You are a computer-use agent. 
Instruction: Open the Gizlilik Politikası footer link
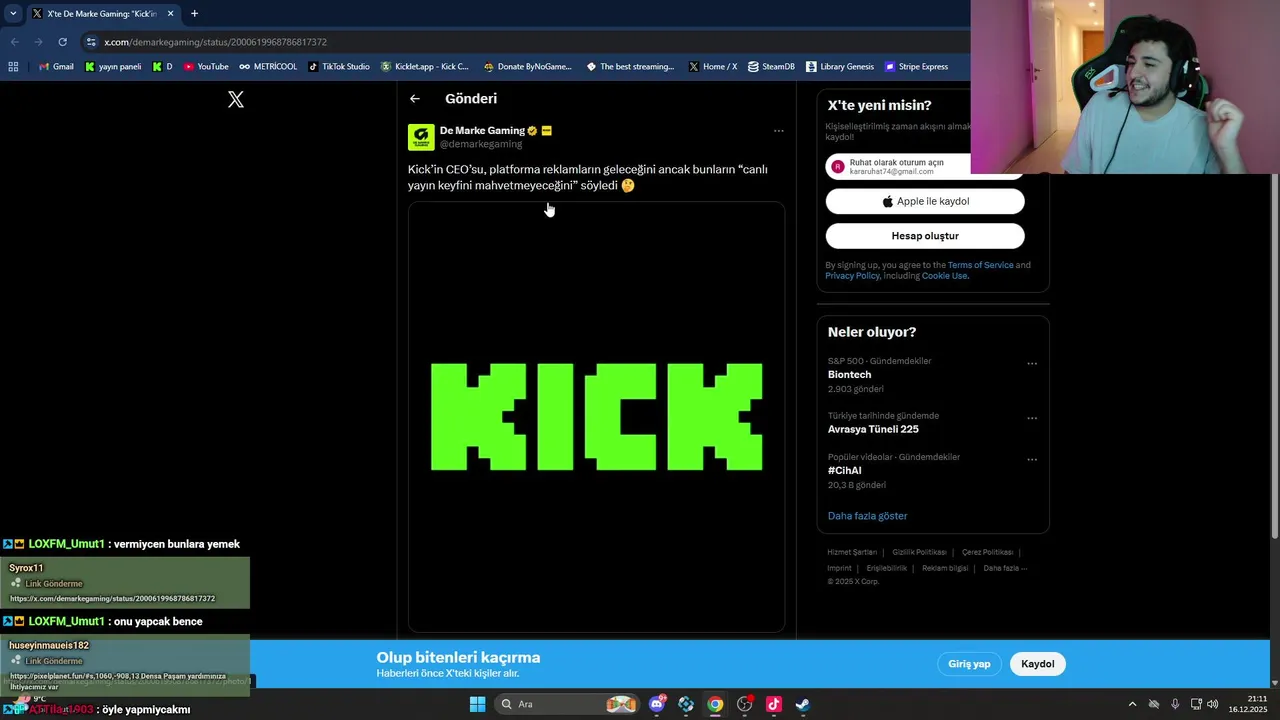click(x=919, y=552)
